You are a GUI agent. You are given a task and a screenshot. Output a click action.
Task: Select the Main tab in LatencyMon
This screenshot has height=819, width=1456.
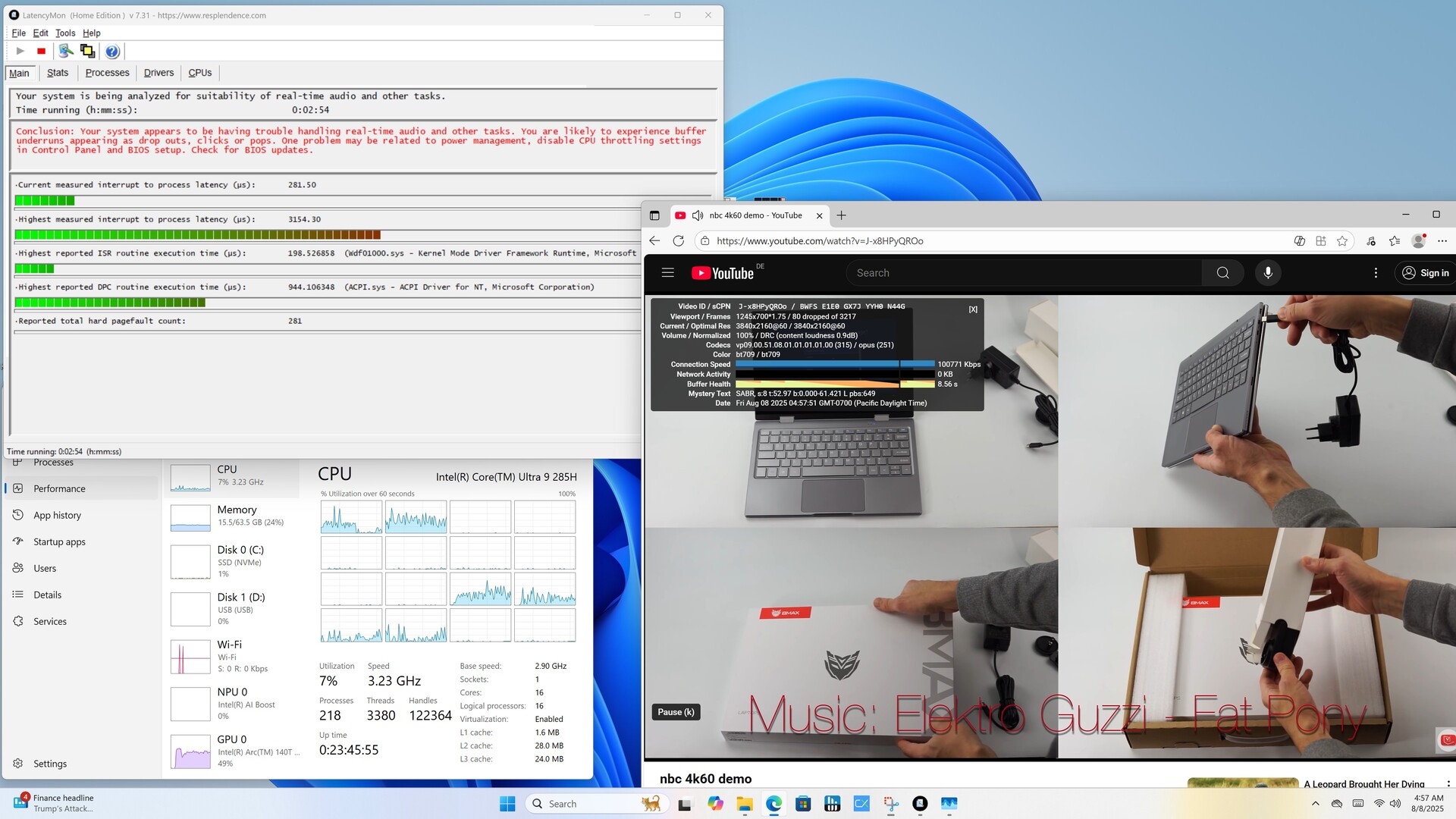coord(20,73)
